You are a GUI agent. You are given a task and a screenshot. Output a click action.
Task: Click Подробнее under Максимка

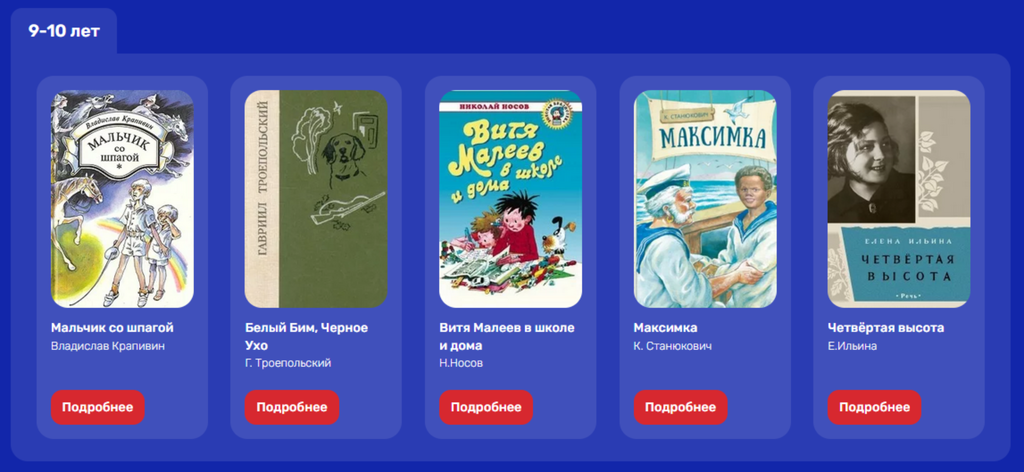tap(680, 407)
